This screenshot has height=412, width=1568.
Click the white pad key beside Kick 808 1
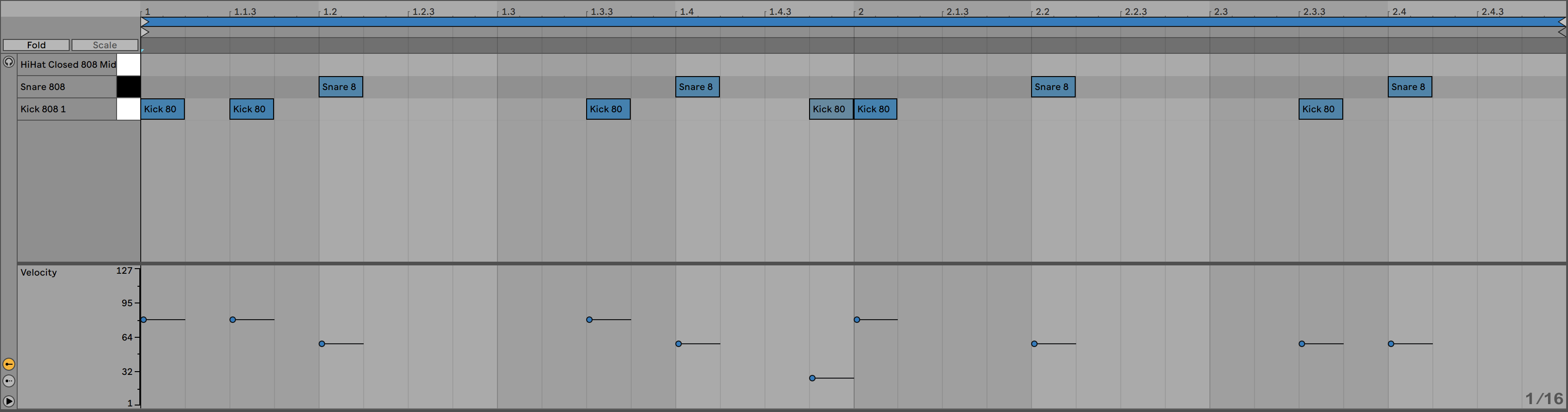click(x=129, y=109)
